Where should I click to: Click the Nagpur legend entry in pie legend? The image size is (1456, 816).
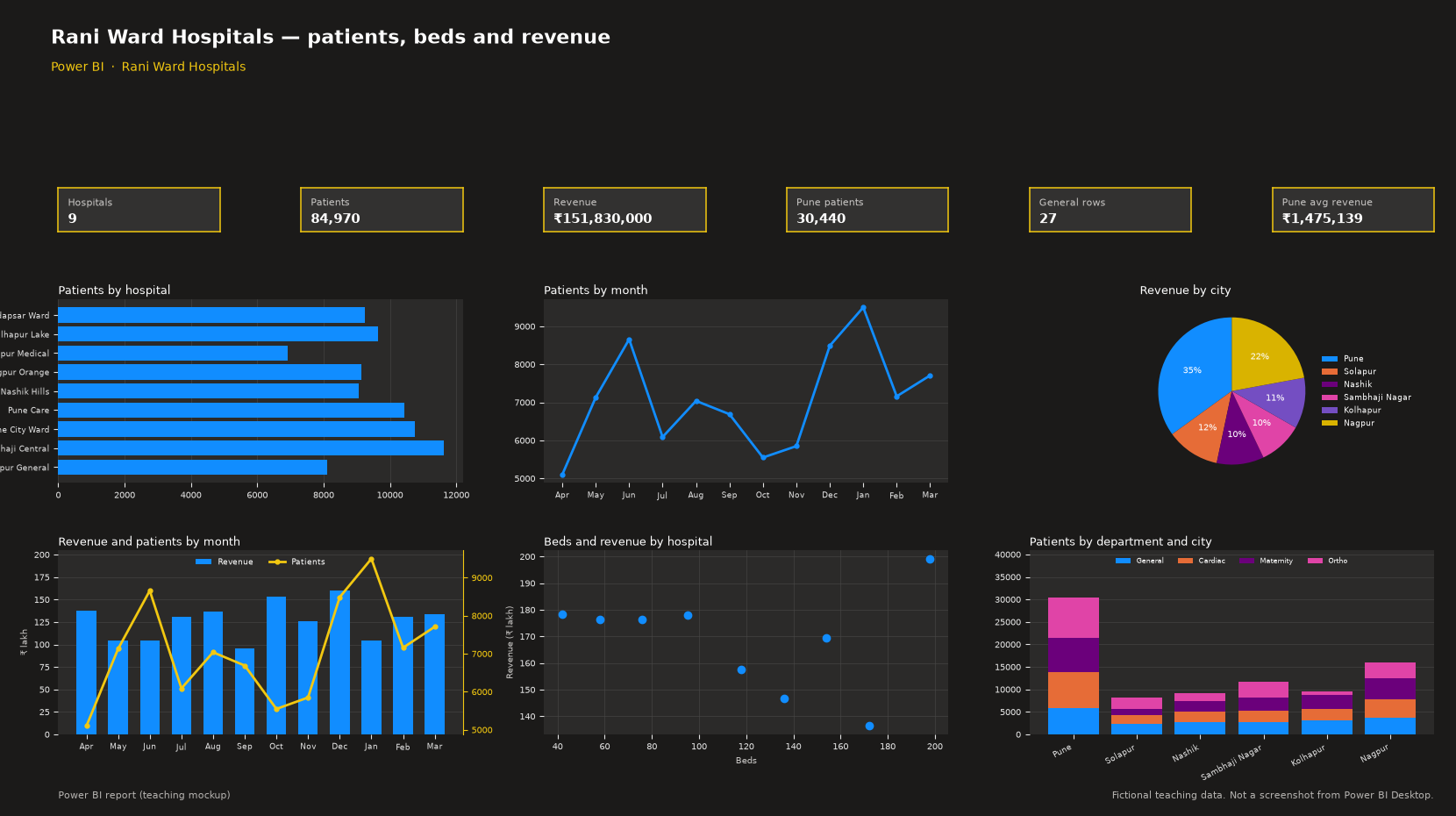click(x=1348, y=423)
